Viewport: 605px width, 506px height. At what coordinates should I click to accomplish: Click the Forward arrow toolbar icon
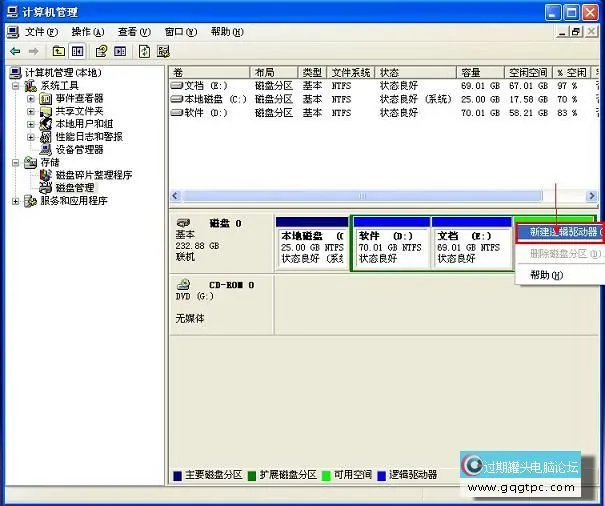click(34, 51)
